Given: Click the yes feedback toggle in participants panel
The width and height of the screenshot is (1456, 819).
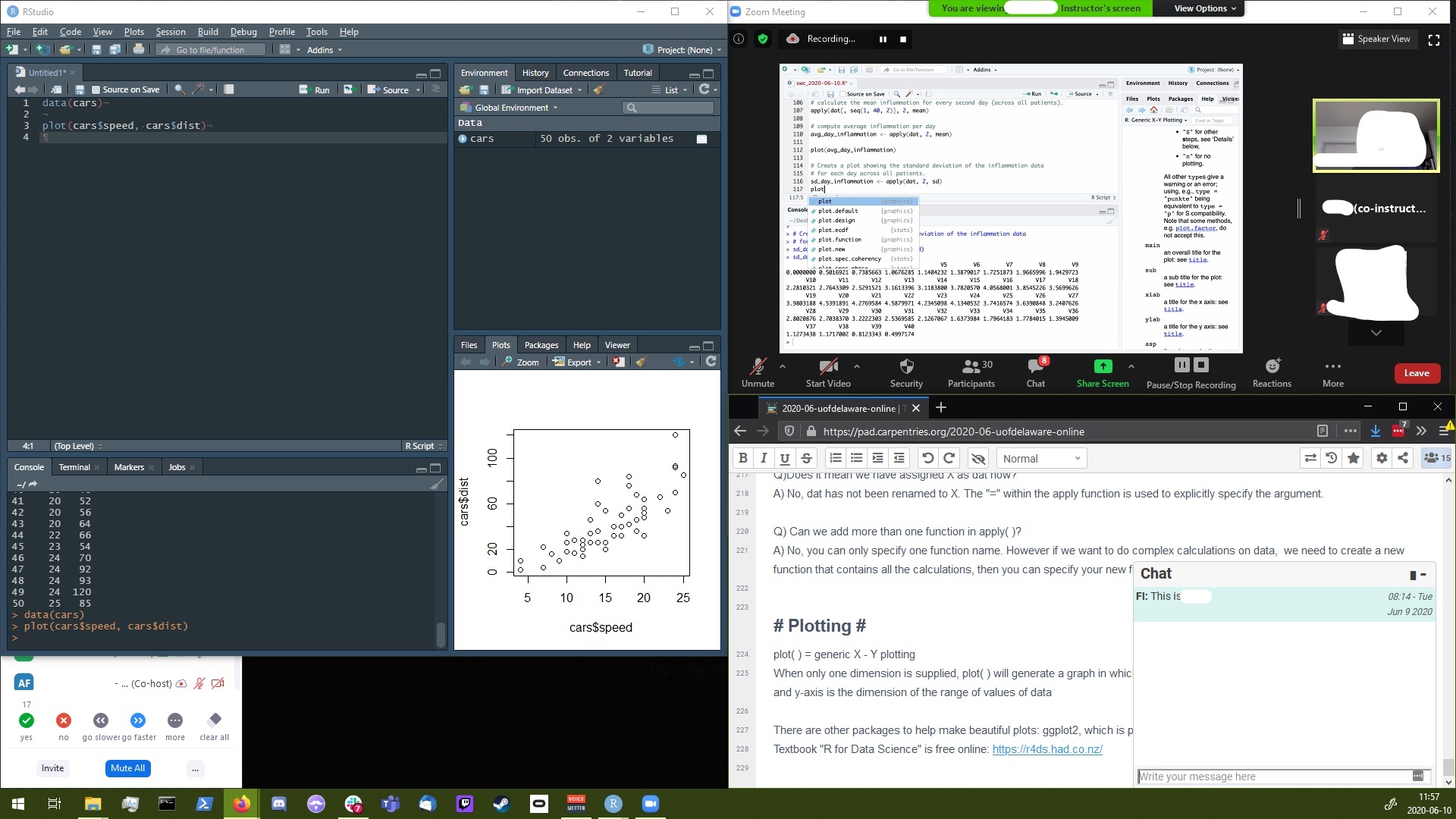Looking at the screenshot, I should pos(26,721).
